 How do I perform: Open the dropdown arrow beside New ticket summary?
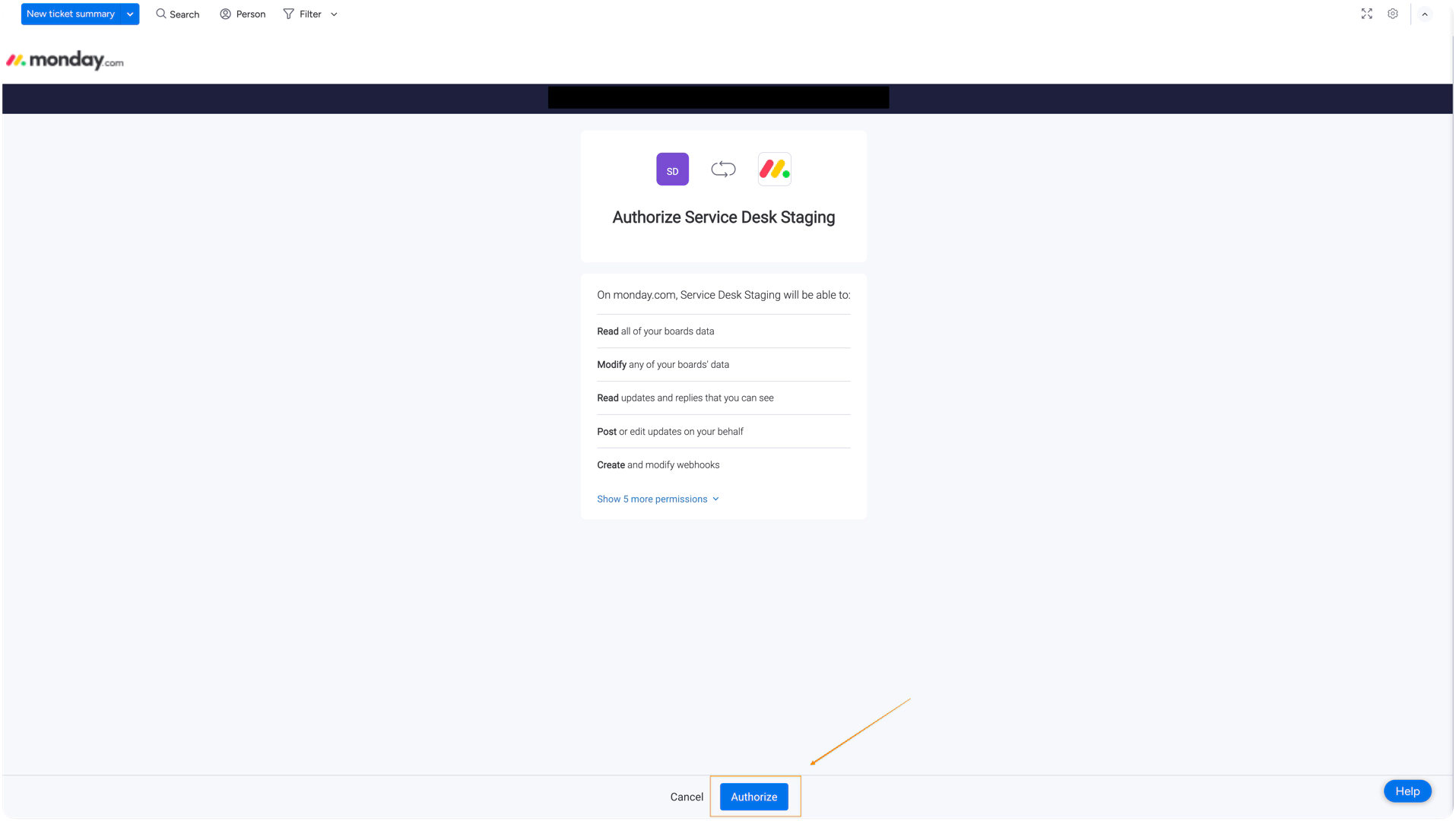pos(130,14)
